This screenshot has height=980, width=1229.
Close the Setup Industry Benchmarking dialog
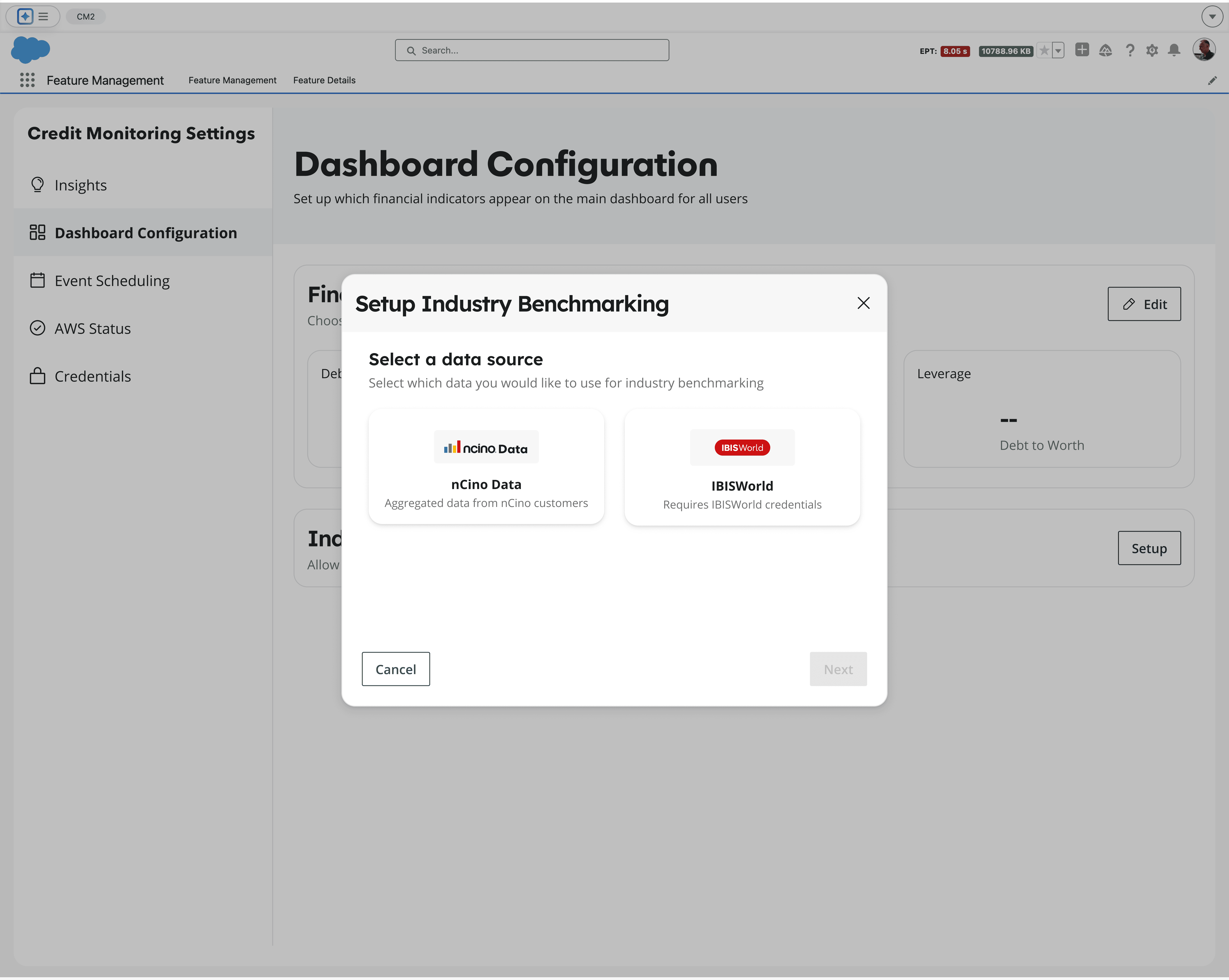[x=863, y=303]
